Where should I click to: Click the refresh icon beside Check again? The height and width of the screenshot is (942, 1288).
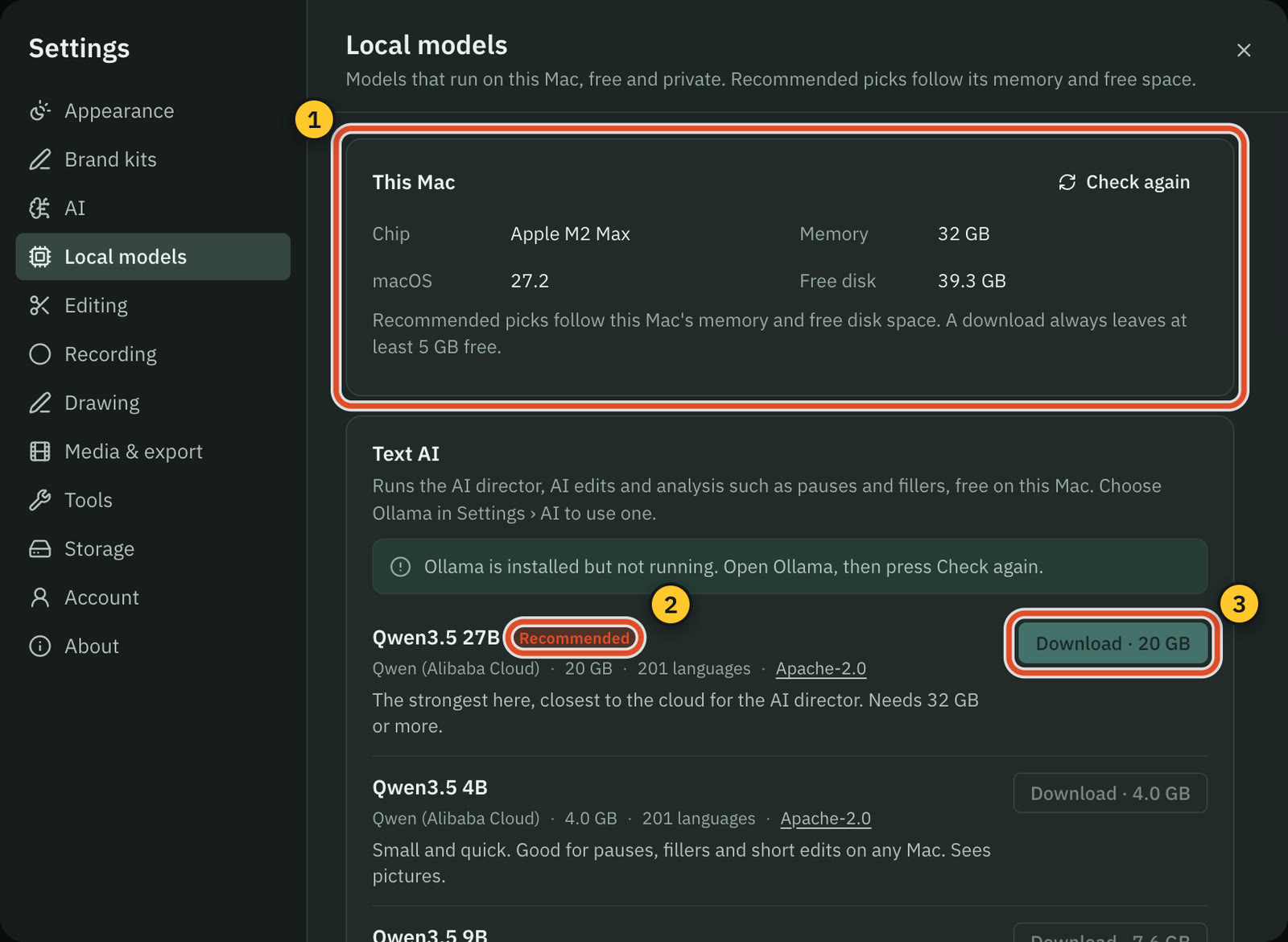coord(1067,183)
